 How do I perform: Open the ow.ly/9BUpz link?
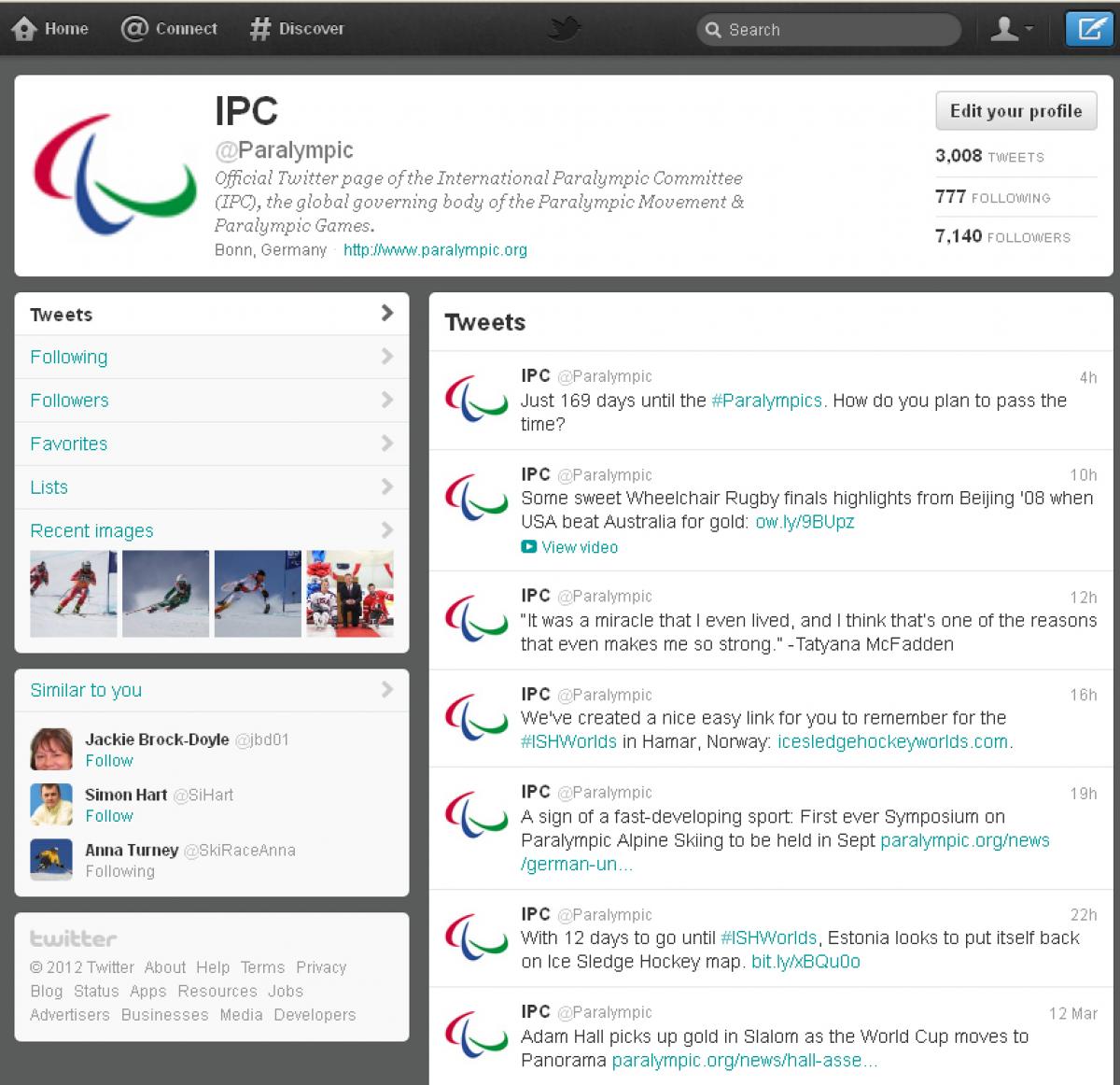[x=805, y=522]
